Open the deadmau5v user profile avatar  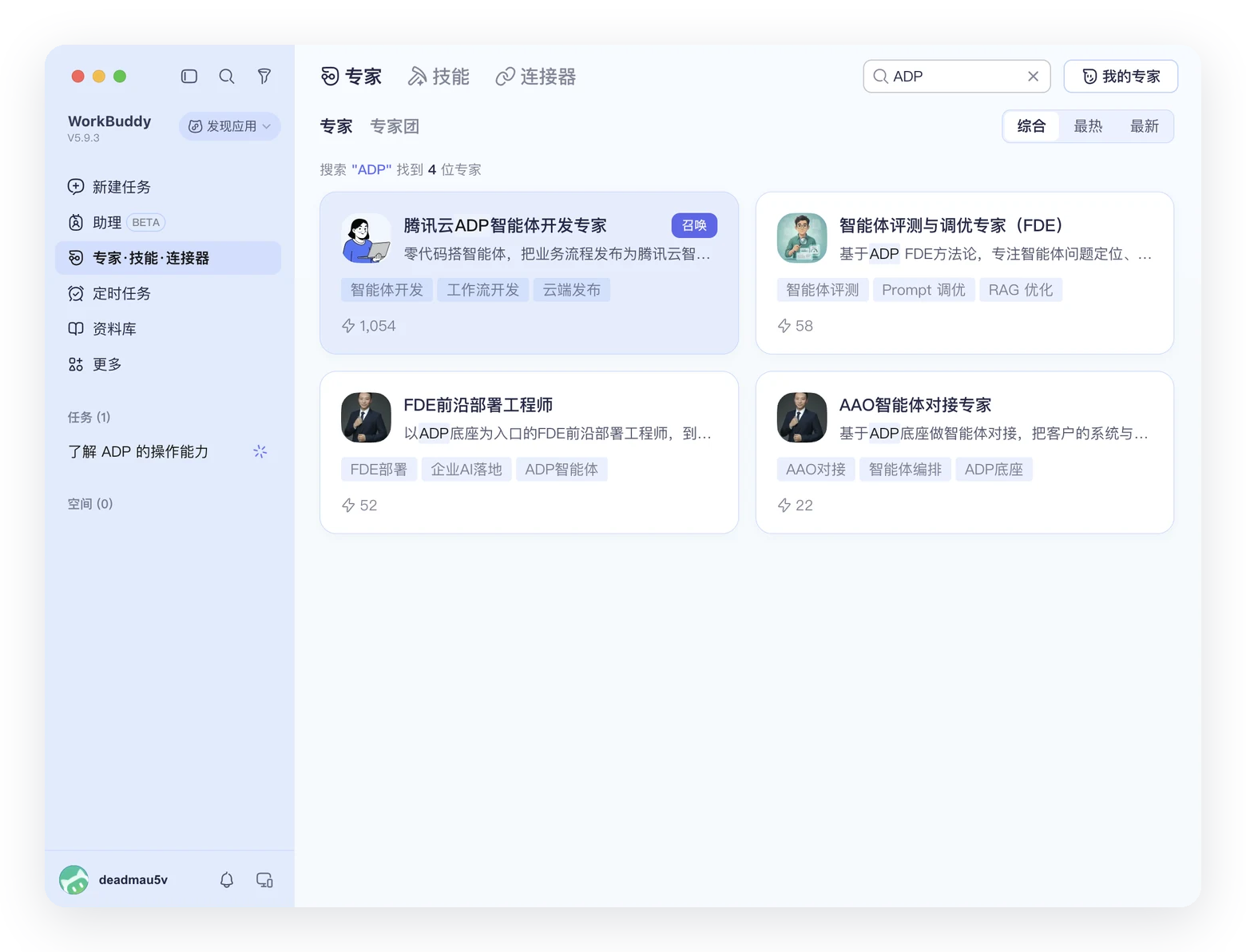coord(74,880)
